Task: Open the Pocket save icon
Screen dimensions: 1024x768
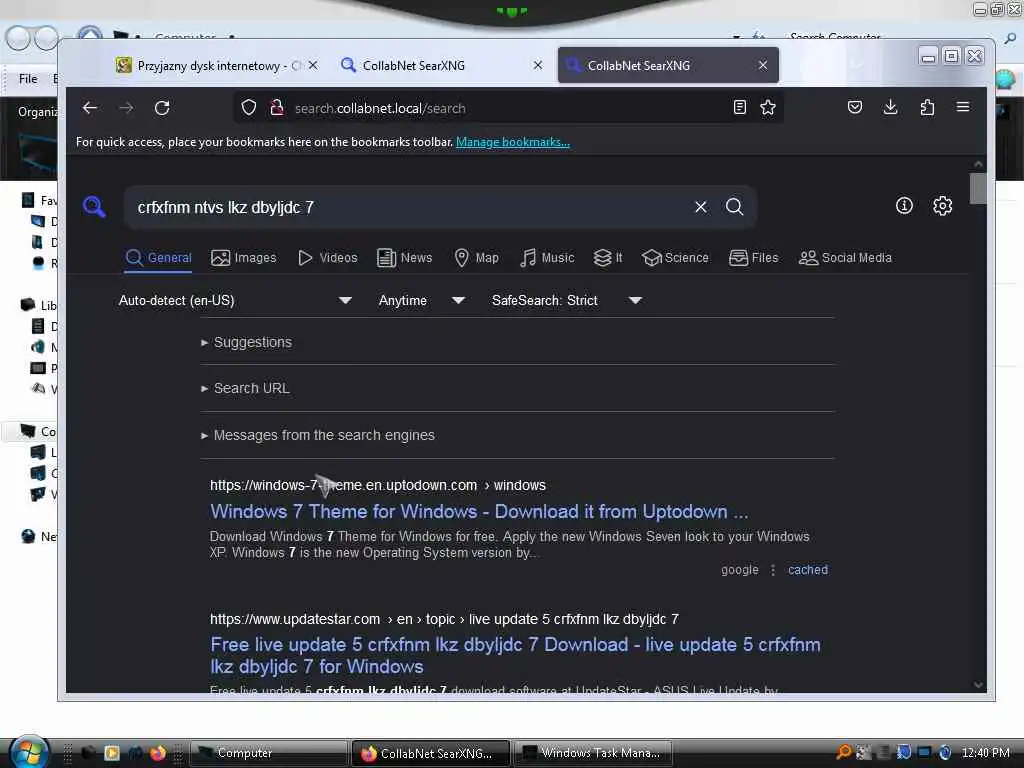Action: 855,108
